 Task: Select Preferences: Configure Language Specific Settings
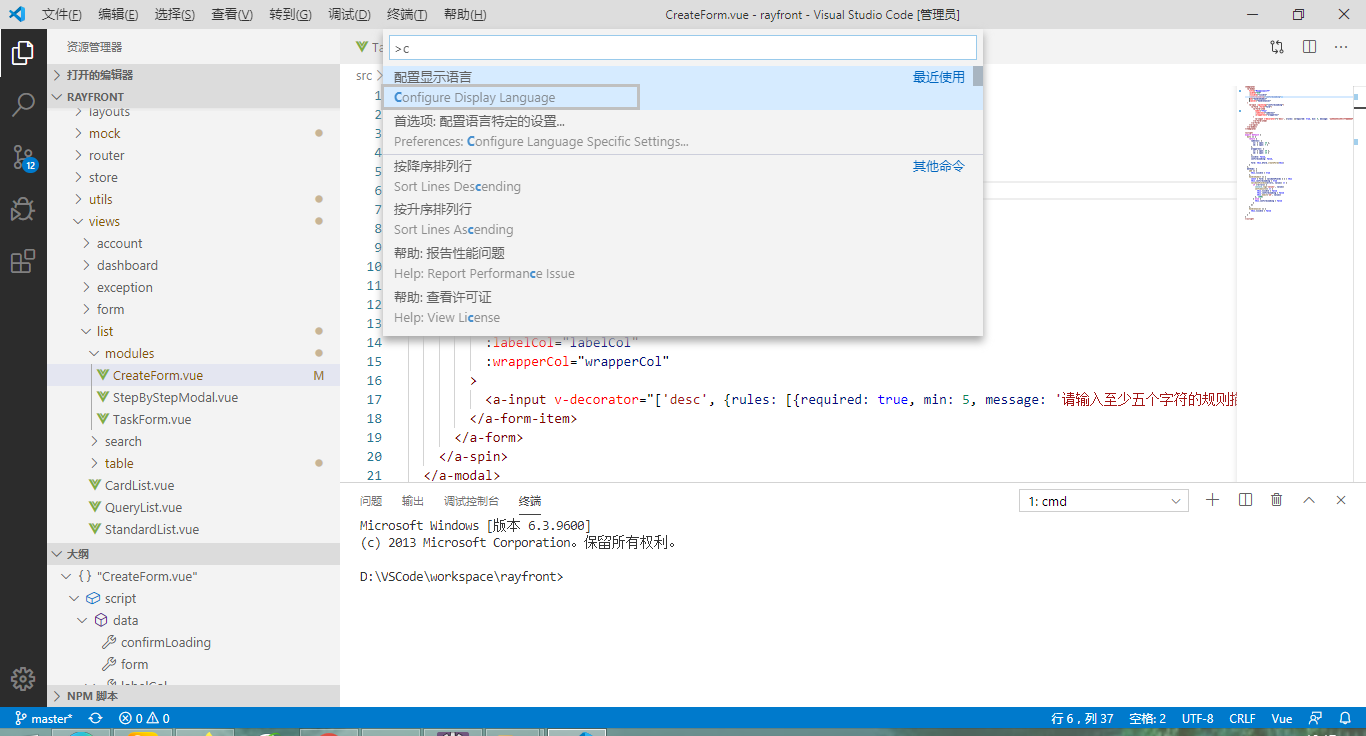pos(683,131)
